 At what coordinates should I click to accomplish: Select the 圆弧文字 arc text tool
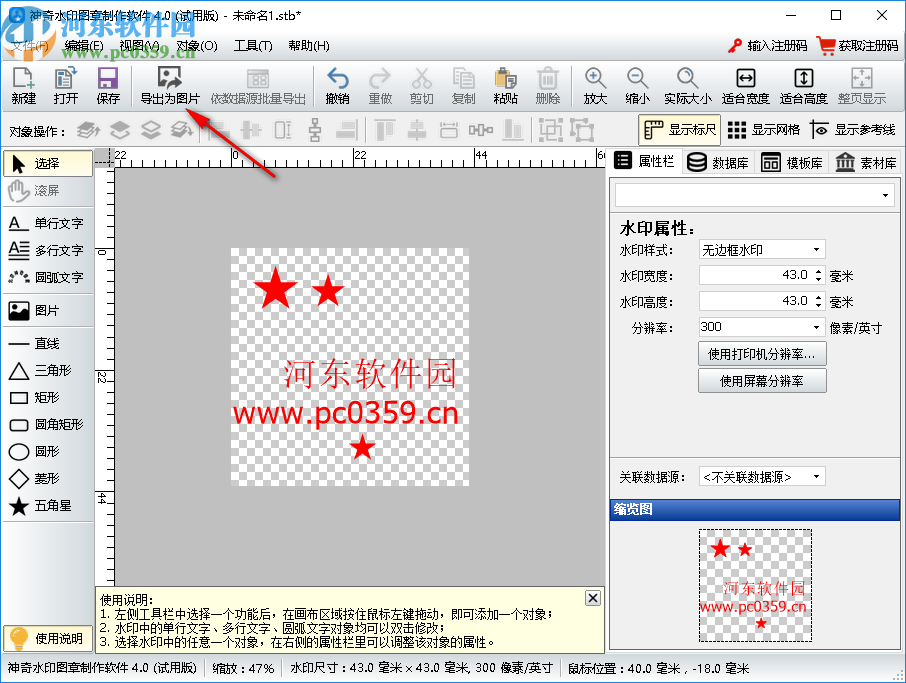pyautogui.click(x=45, y=278)
